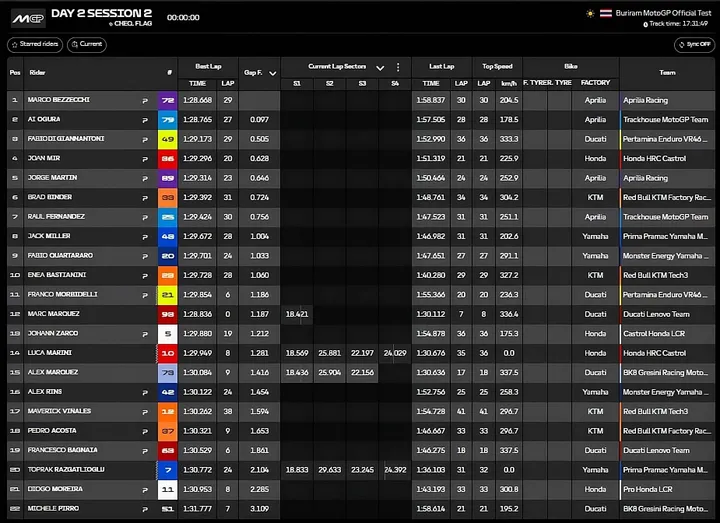Select rider Fabio Di Giannantoni
The height and width of the screenshot is (523, 720).
point(66,139)
